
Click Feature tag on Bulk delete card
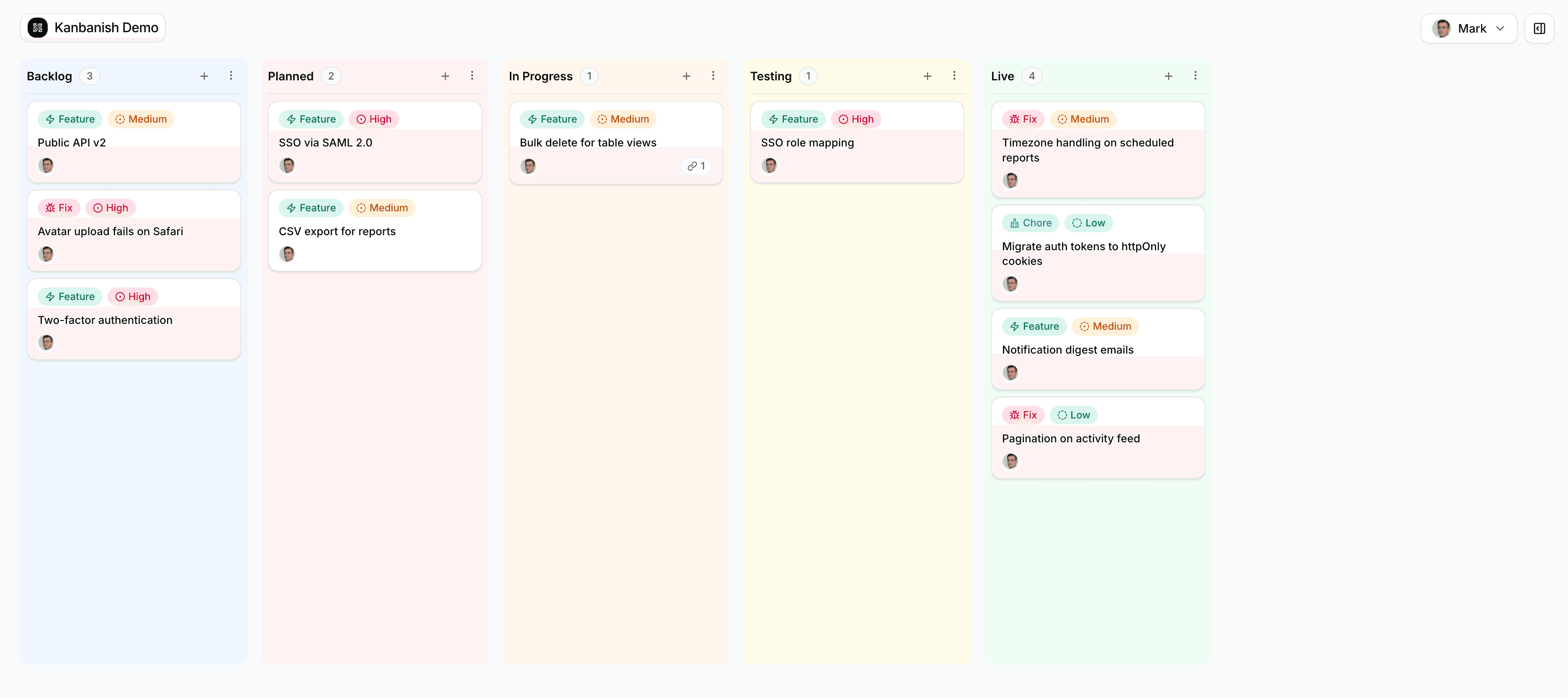click(552, 119)
